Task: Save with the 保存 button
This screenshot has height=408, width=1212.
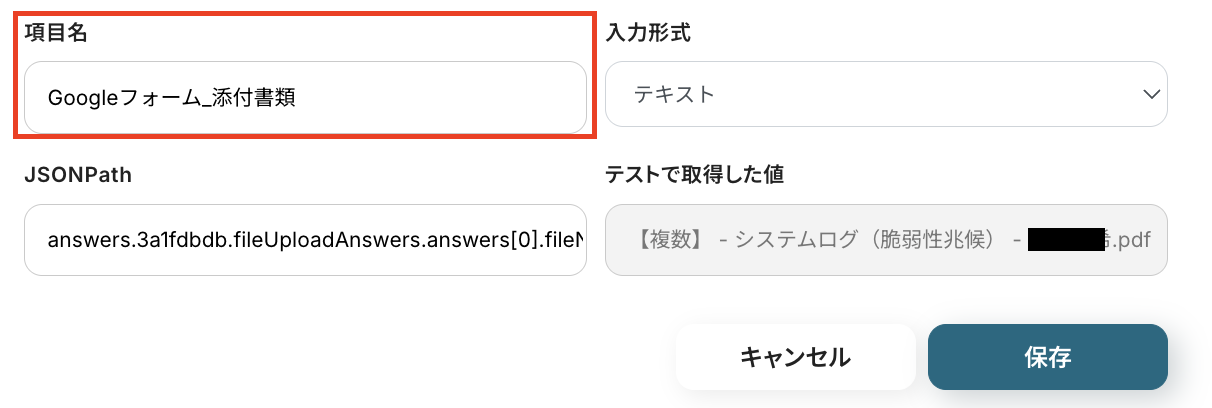Action: coord(1047,357)
